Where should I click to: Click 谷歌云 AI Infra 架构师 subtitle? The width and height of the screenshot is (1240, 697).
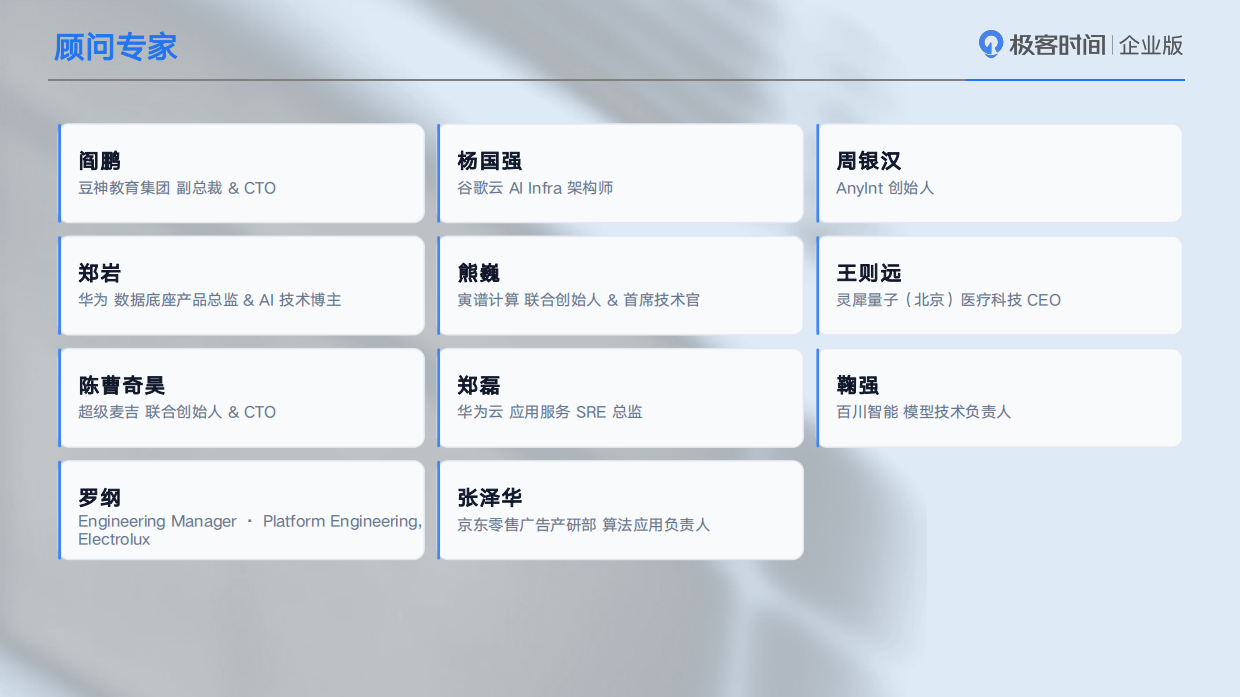pyautogui.click(x=535, y=188)
